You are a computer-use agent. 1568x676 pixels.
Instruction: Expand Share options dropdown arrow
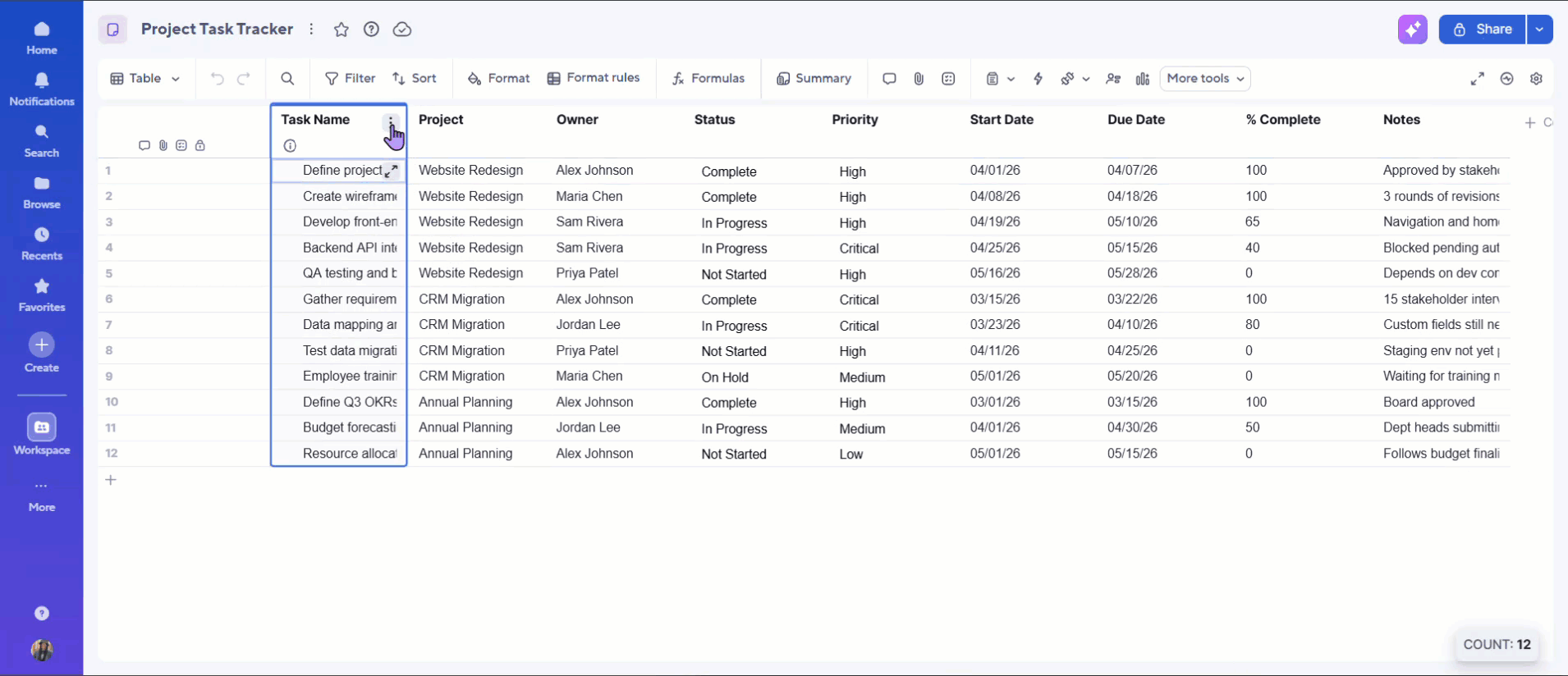tap(1540, 30)
